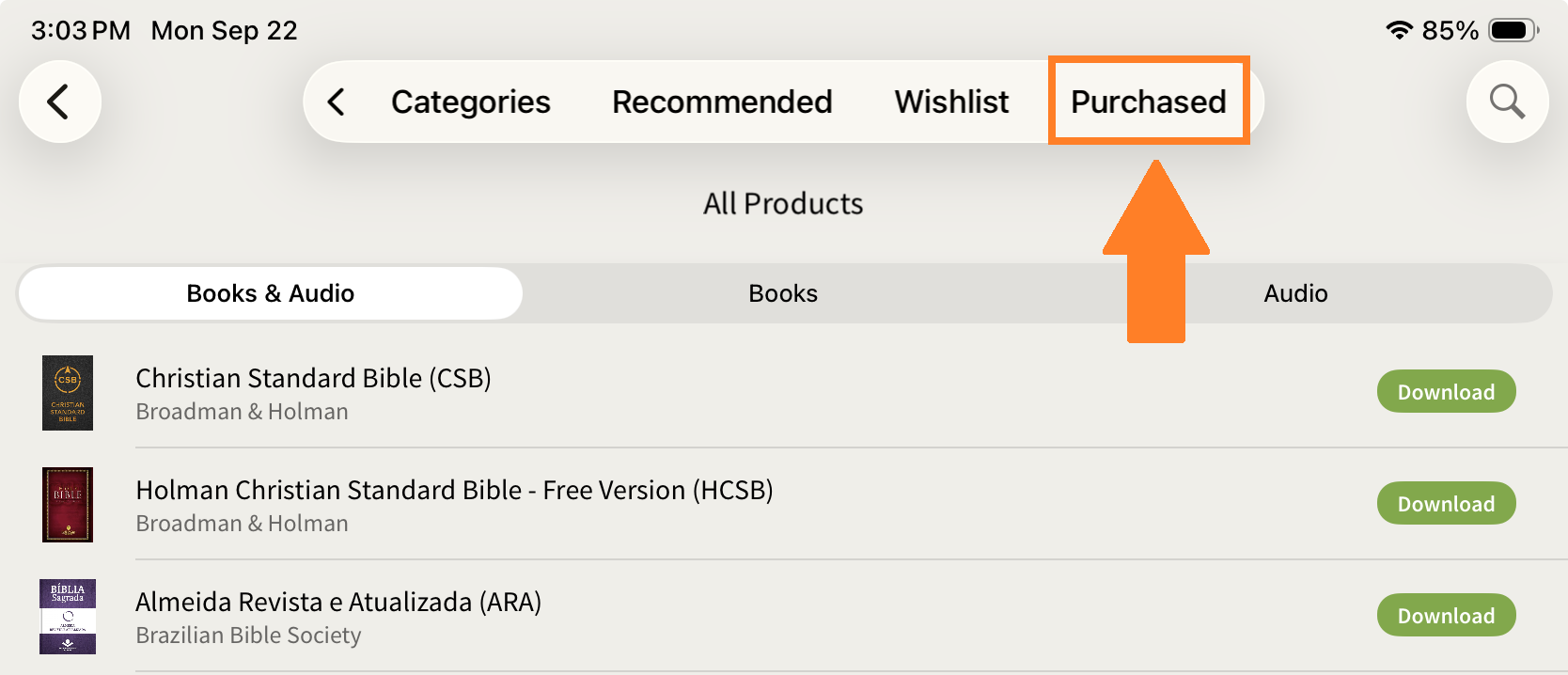Open the Almeida Revista e Atualizada title
The width and height of the screenshot is (1568, 675).
tap(338, 602)
